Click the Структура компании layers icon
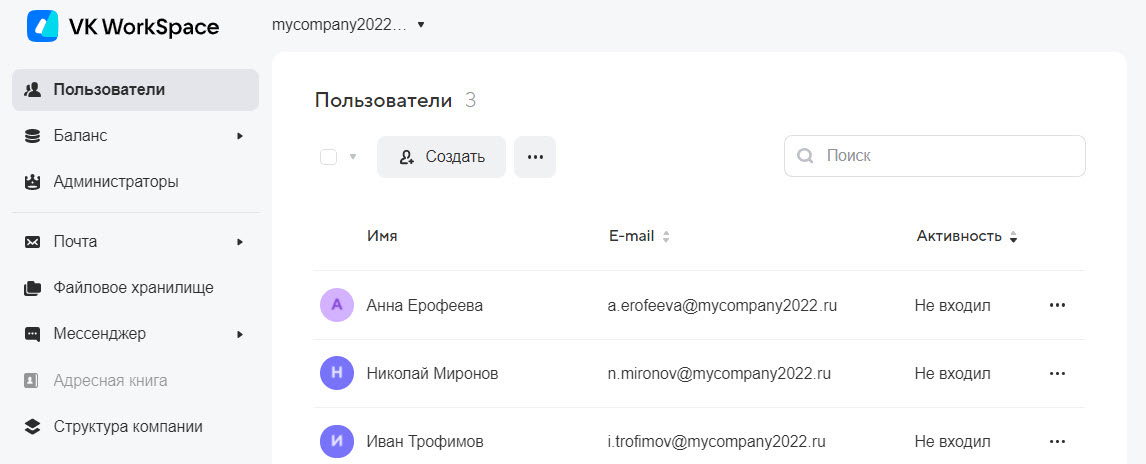This screenshot has height=464, width=1146. pyautogui.click(x=32, y=427)
